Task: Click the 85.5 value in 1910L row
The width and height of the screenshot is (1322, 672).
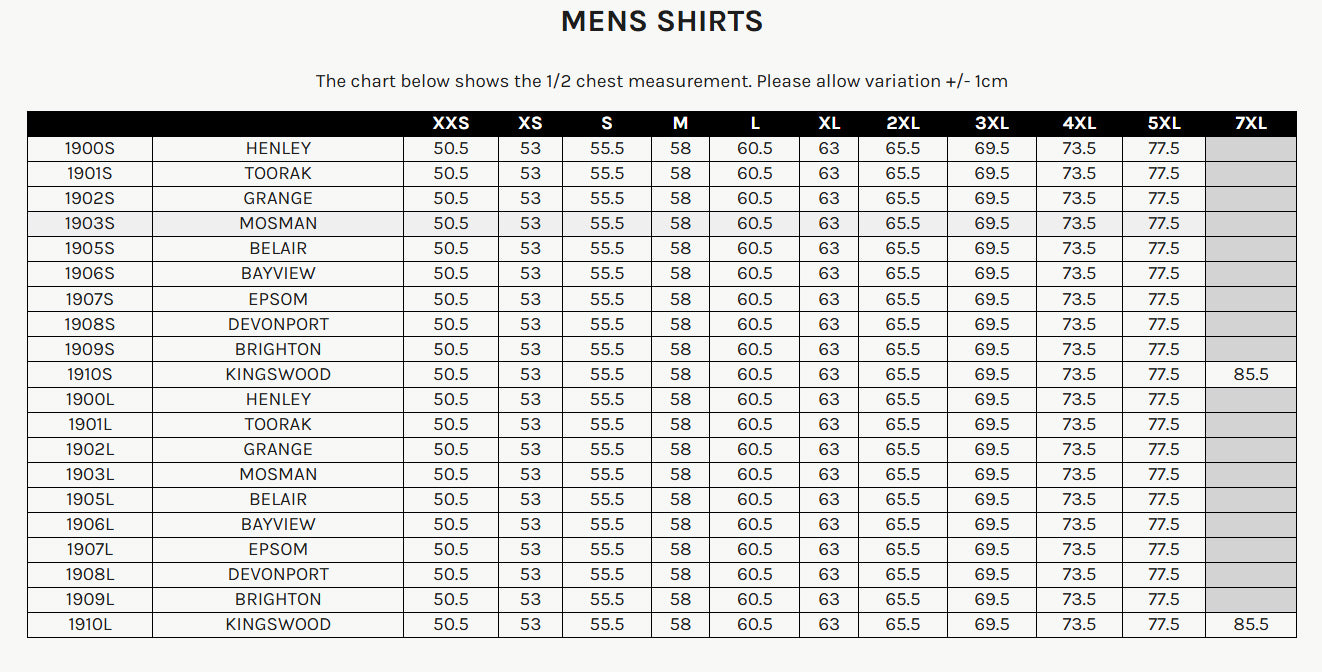Action: tap(1250, 624)
